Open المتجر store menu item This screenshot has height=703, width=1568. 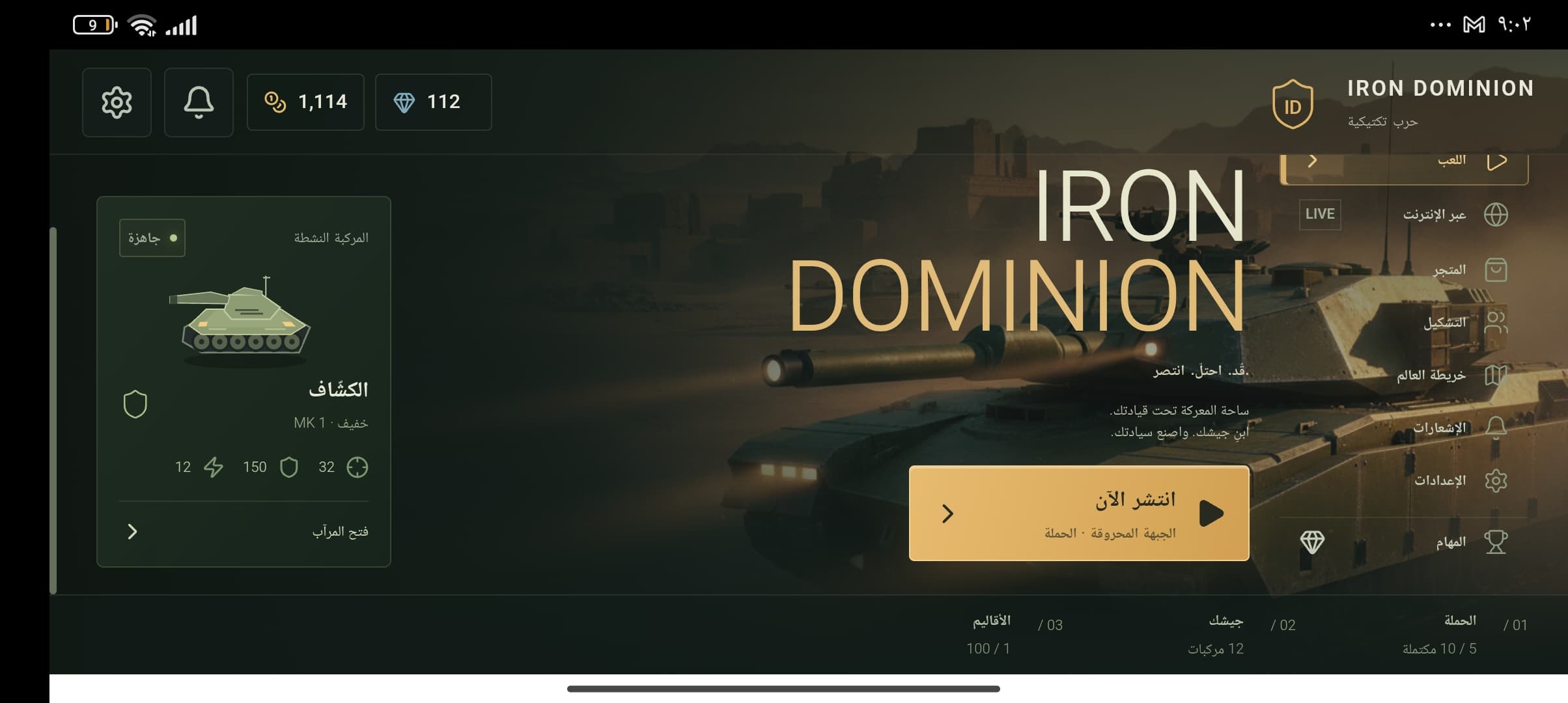pyautogui.click(x=1404, y=269)
